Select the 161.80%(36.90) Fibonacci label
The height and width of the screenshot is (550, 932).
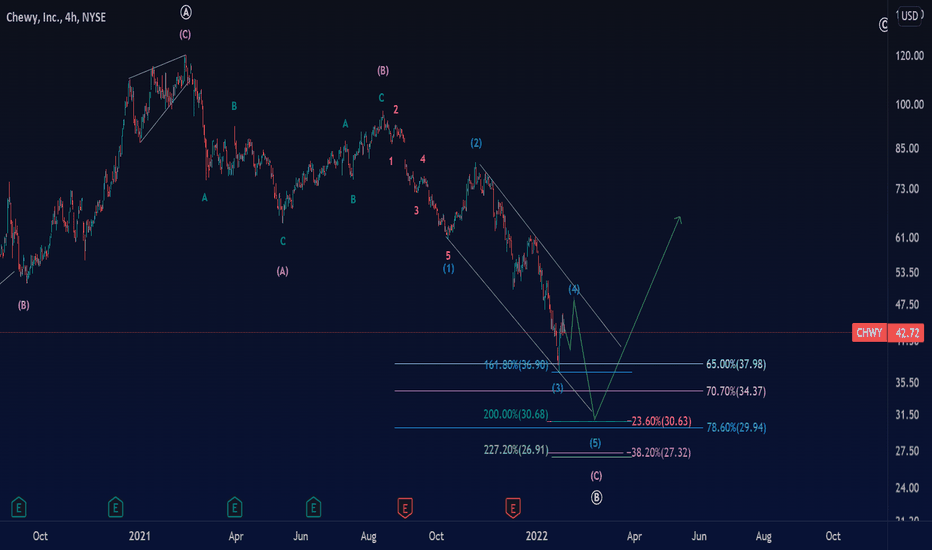point(516,365)
